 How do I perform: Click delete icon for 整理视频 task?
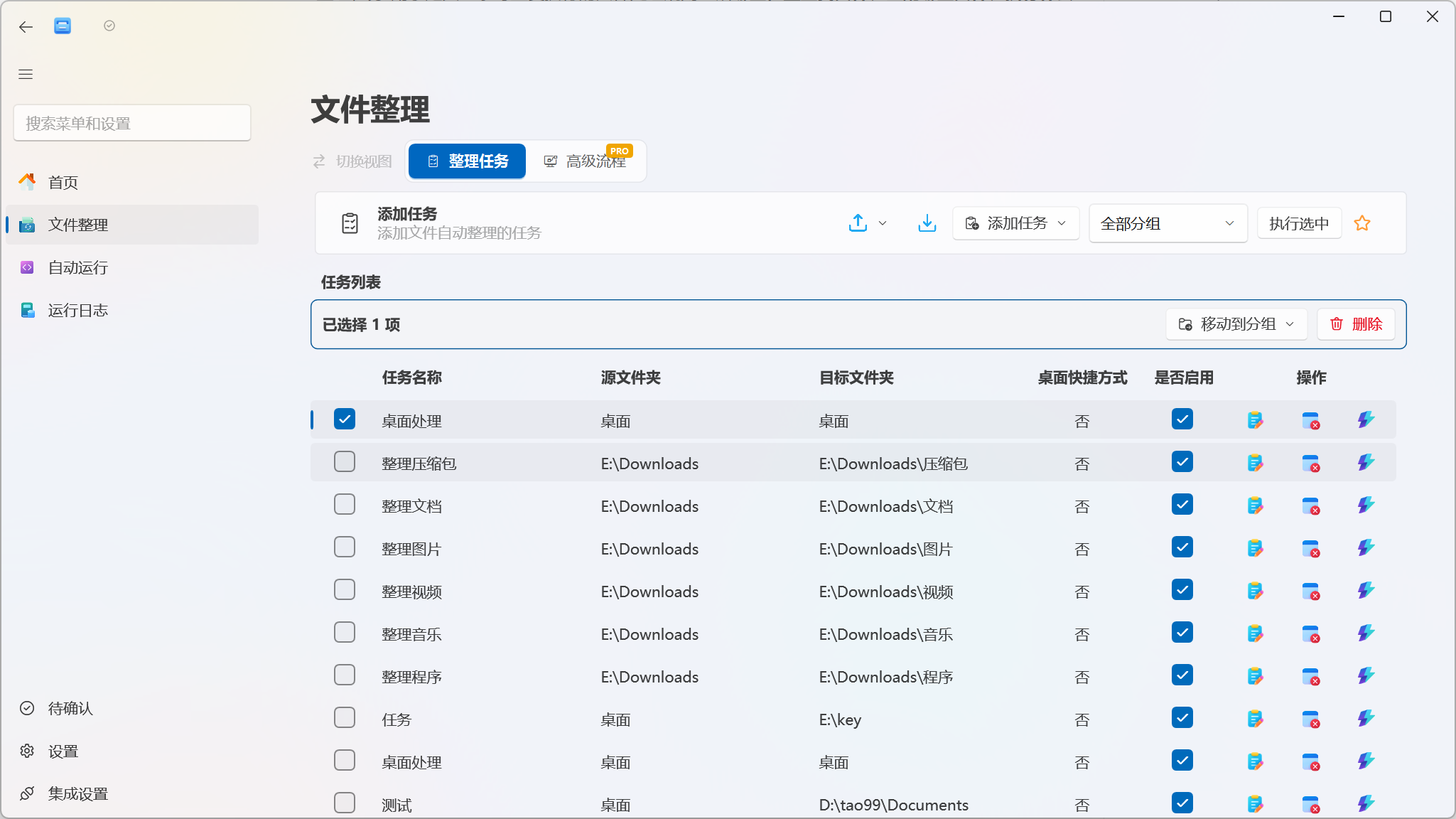[x=1311, y=591]
